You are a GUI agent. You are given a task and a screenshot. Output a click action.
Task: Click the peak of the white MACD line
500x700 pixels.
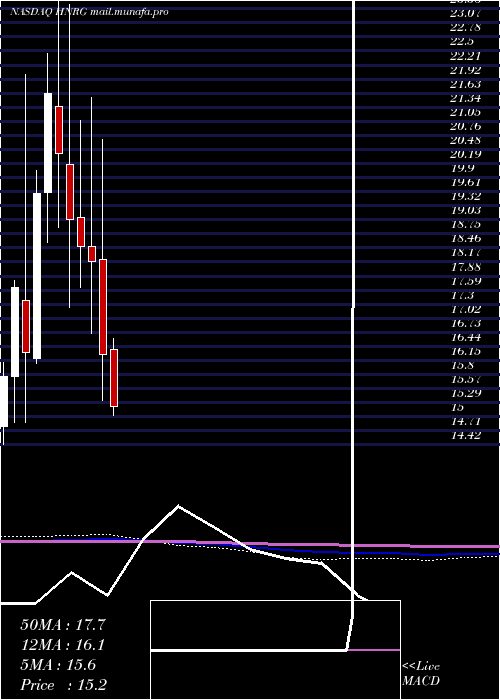click(179, 506)
